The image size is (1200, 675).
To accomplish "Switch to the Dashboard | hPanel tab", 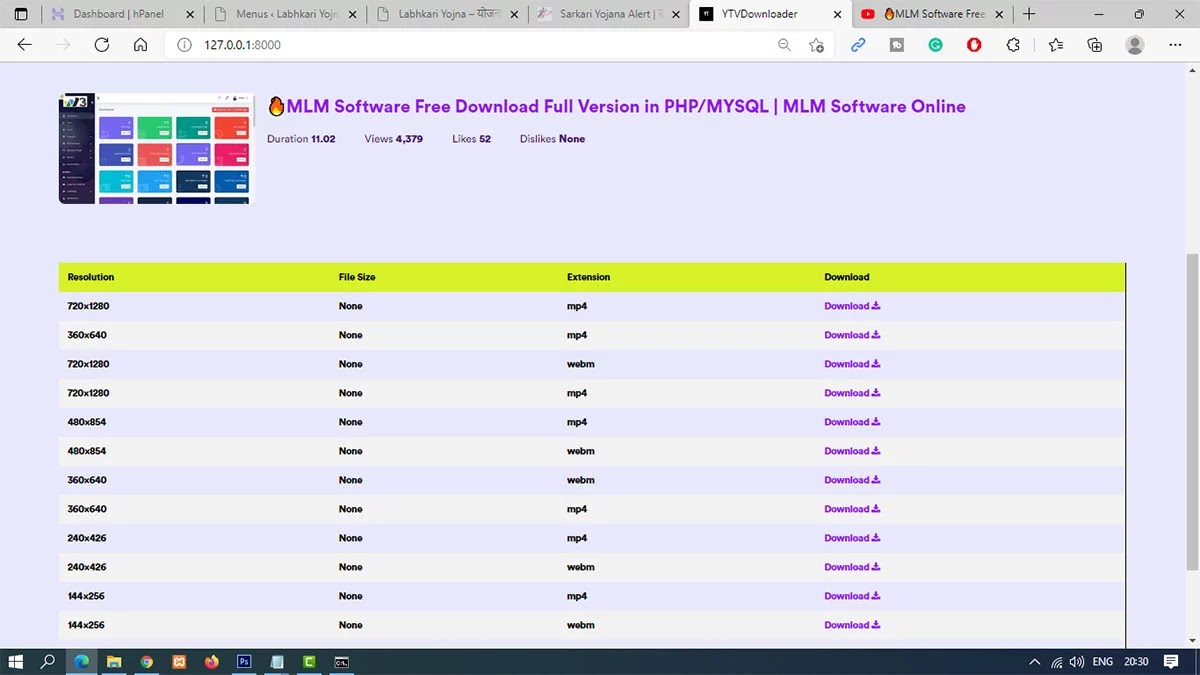I will (118, 14).
